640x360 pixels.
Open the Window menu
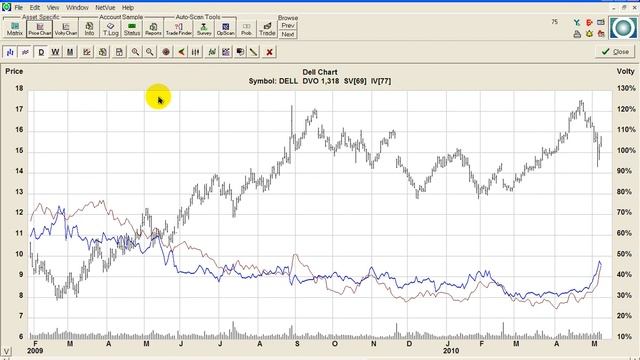[x=77, y=7]
